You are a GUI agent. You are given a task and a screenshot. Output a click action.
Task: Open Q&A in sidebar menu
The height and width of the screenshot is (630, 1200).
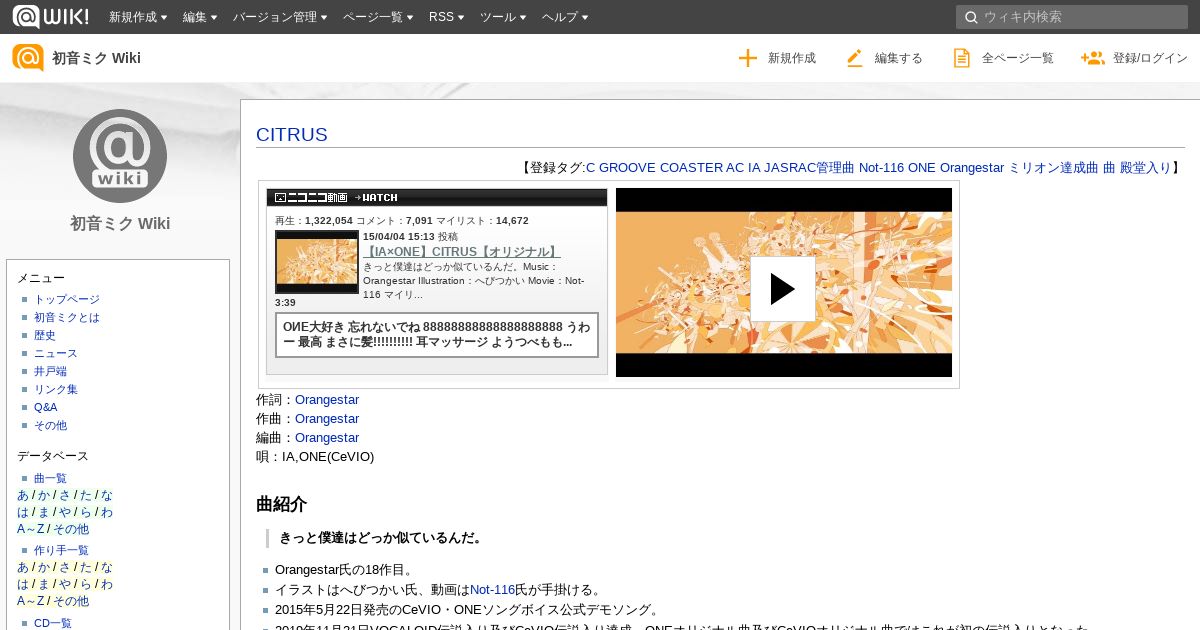pyautogui.click(x=46, y=407)
